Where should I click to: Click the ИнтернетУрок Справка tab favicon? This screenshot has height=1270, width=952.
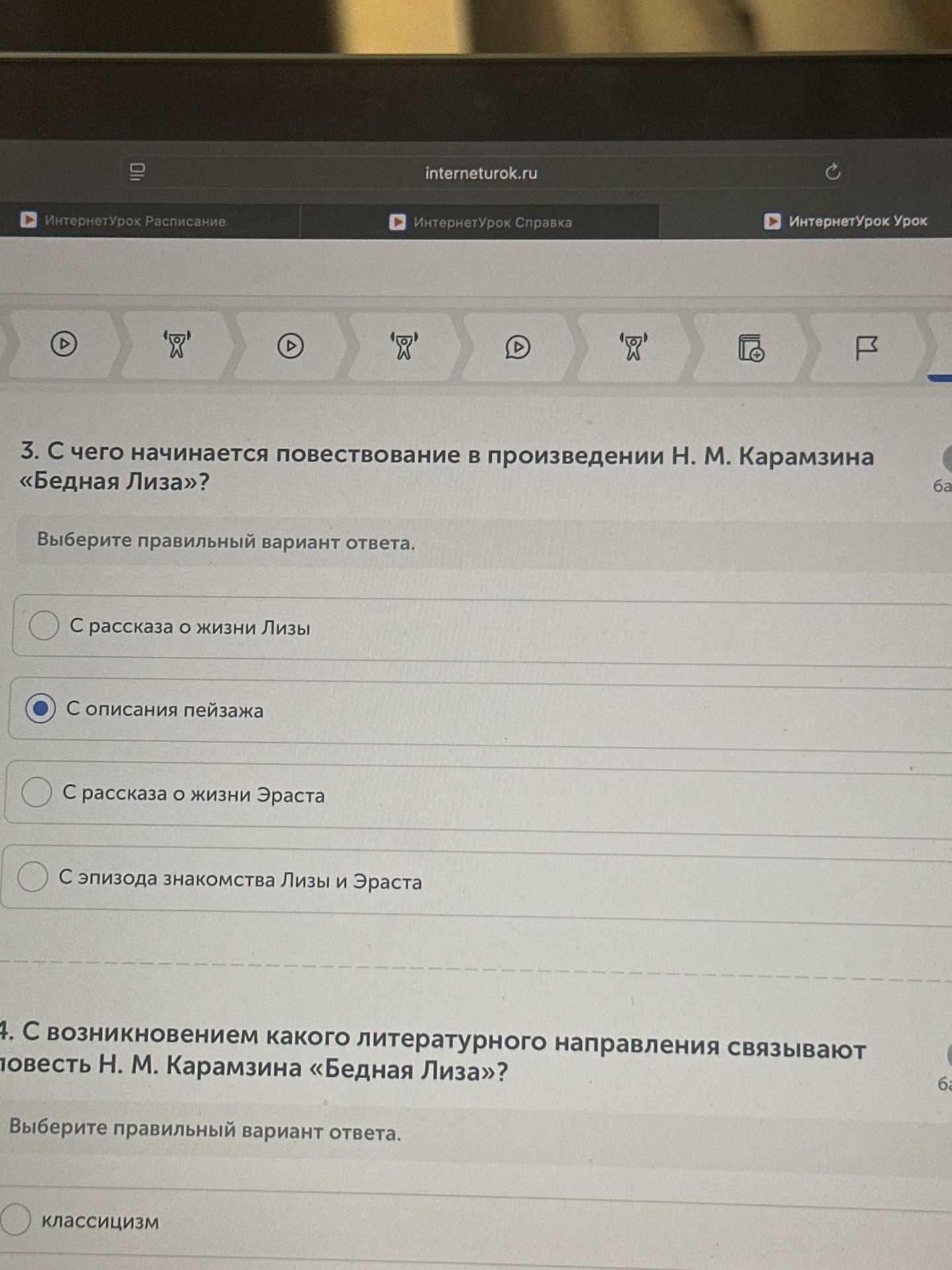pyautogui.click(x=397, y=222)
